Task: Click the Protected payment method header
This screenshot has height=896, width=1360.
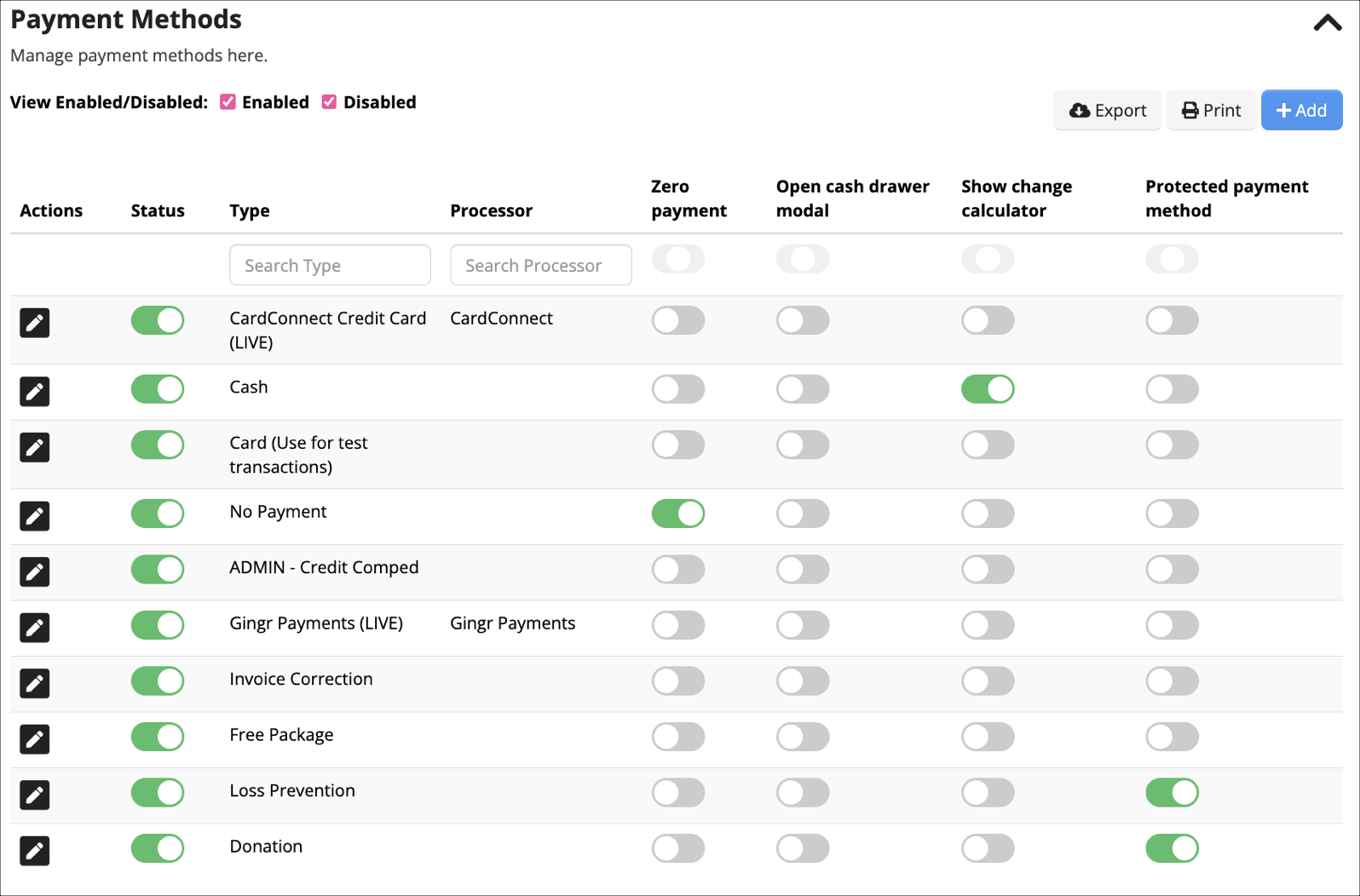Action: click(x=1226, y=198)
